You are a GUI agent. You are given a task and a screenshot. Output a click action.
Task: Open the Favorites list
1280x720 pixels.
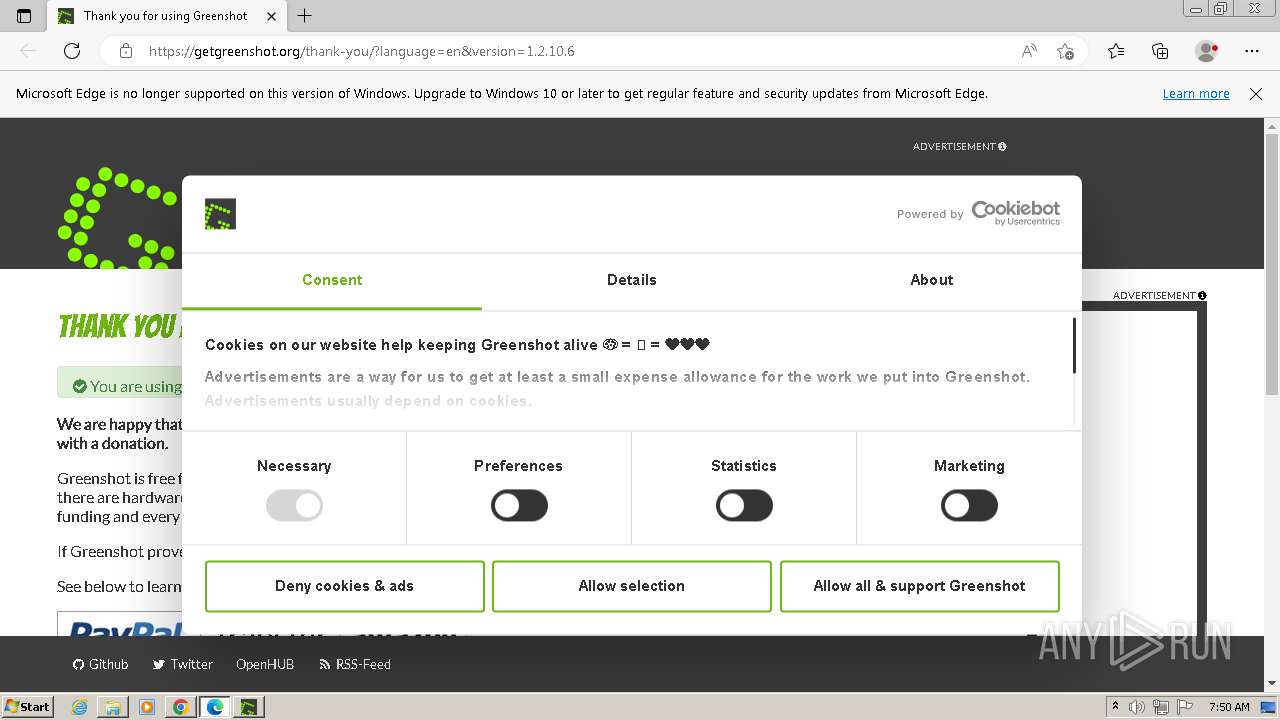(1116, 51)
